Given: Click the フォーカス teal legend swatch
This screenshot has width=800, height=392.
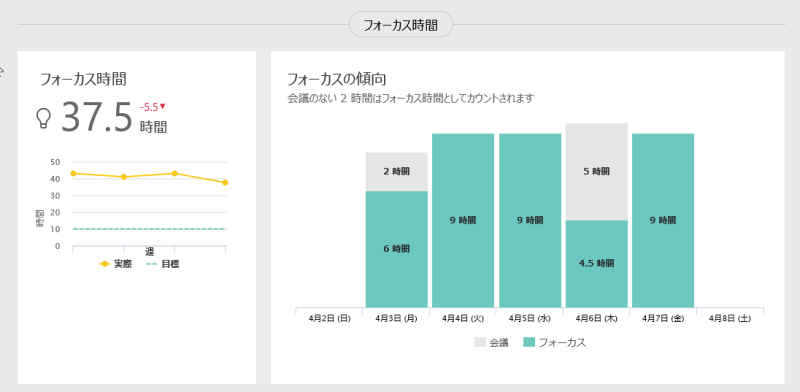Looking at the screenshot, I should [x=530, y=342].
